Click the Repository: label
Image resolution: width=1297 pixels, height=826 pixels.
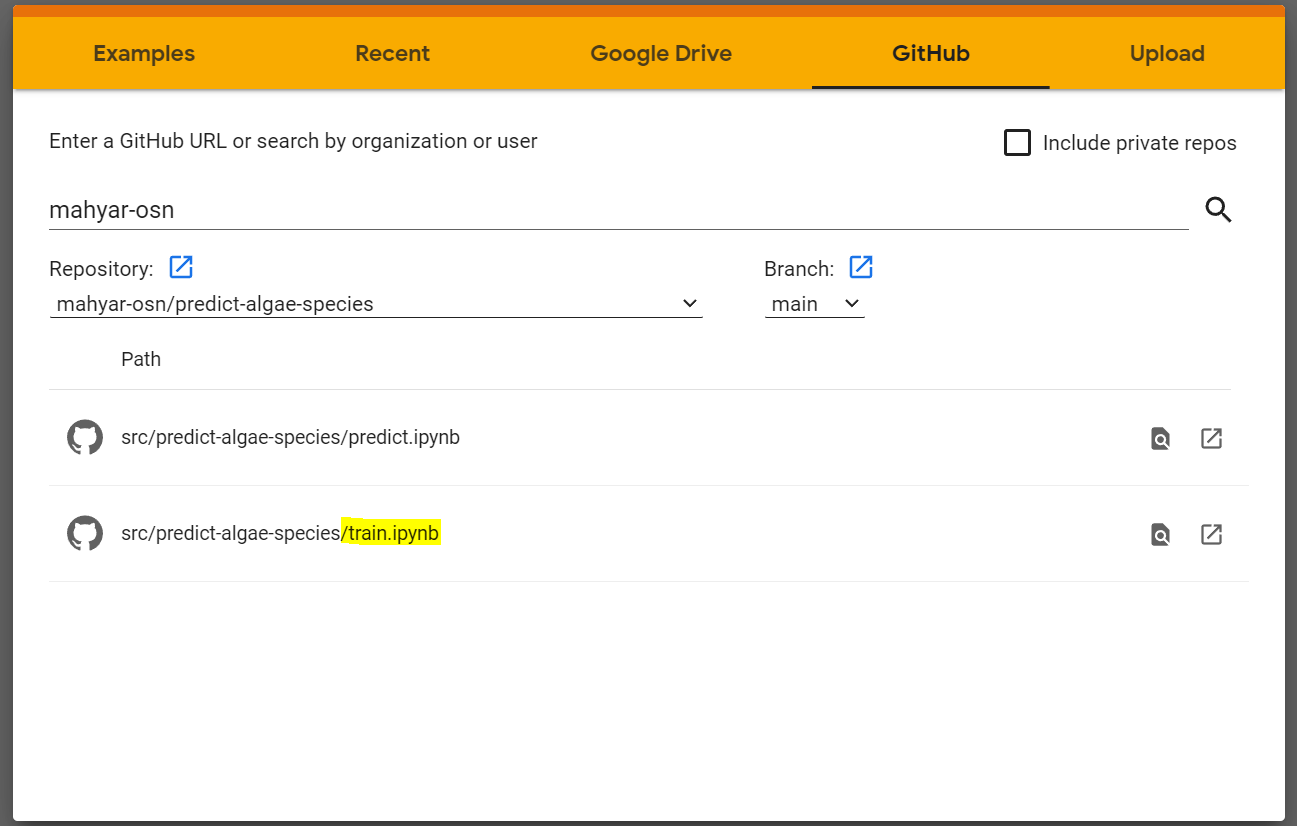pos(101,269)
